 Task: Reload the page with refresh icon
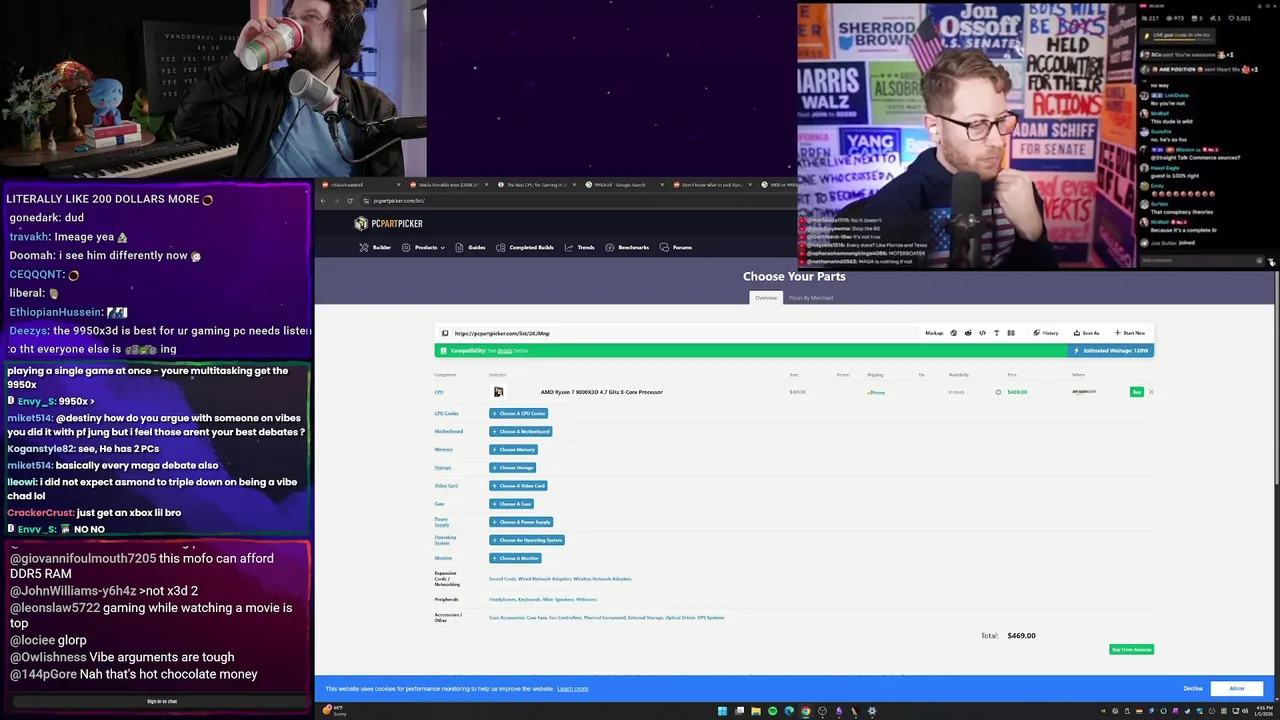(x=350, y=201)
